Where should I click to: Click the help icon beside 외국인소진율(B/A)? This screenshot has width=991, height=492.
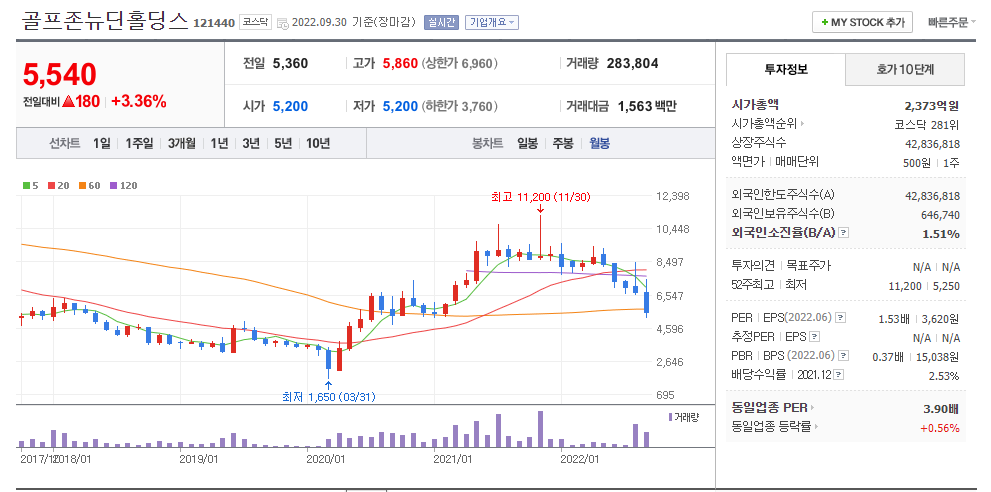tap(844, 233)
